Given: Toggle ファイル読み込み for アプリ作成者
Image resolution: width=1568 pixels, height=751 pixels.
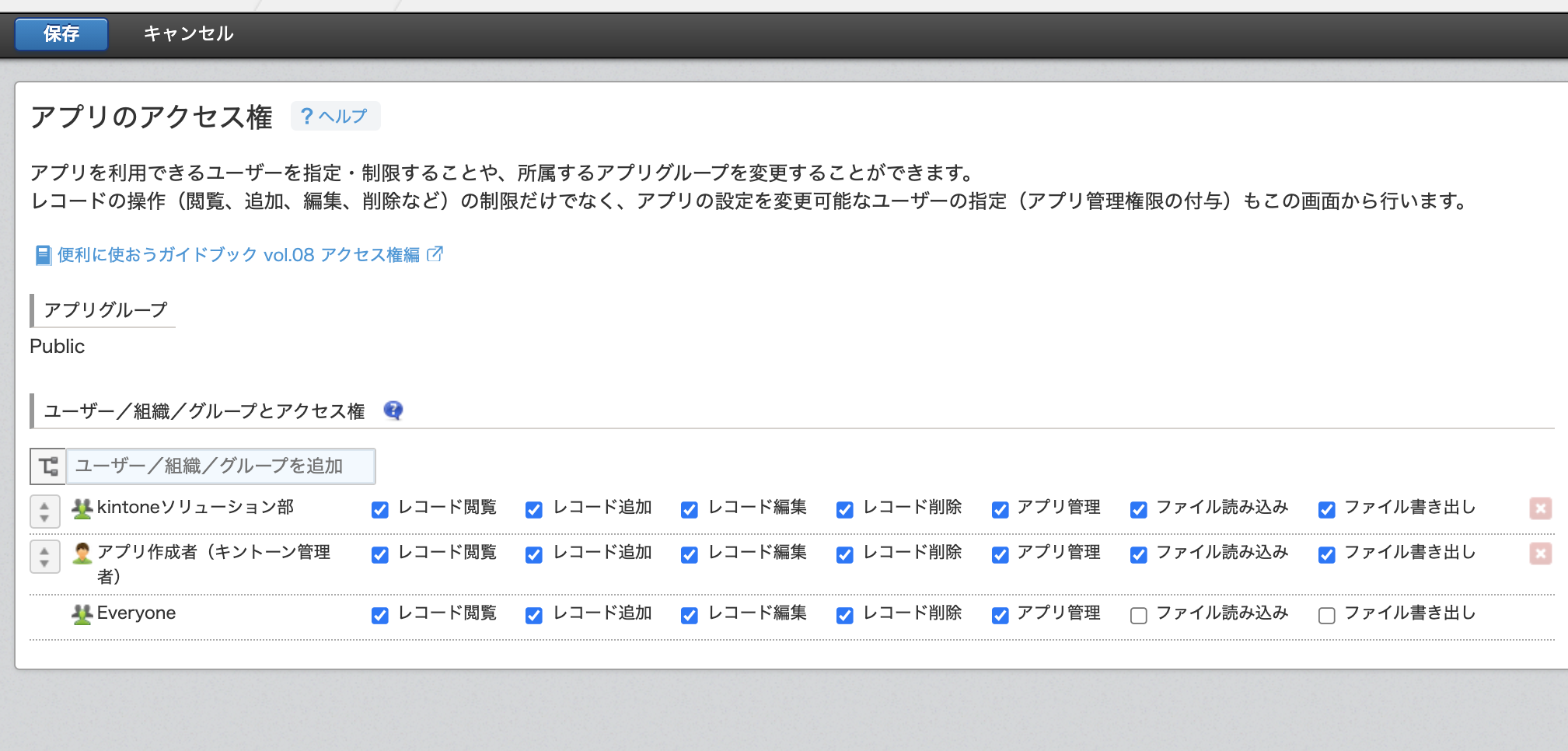Looking at the screenshot, I should coord(1139,555).
